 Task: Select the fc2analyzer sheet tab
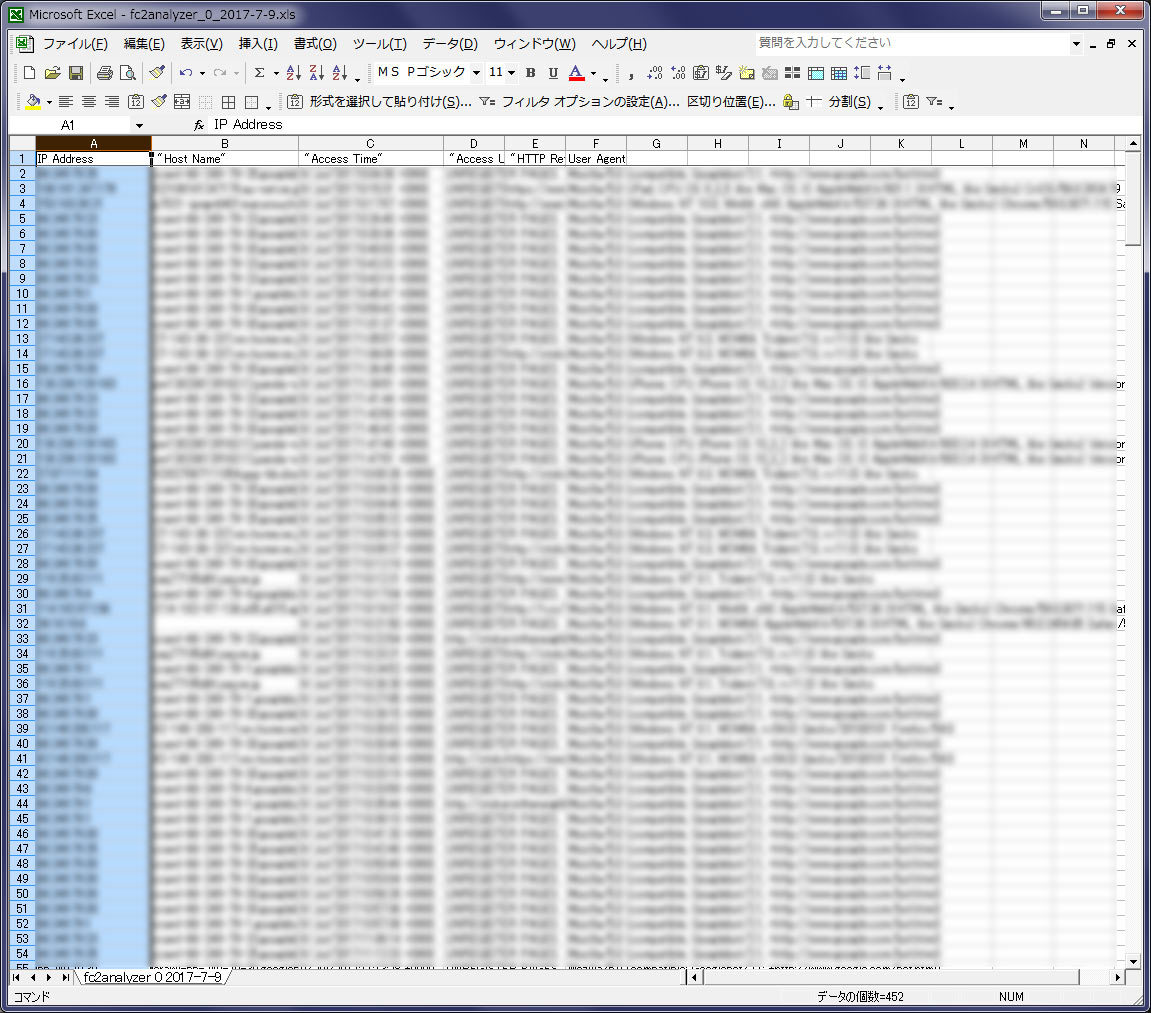pos(153,977)
